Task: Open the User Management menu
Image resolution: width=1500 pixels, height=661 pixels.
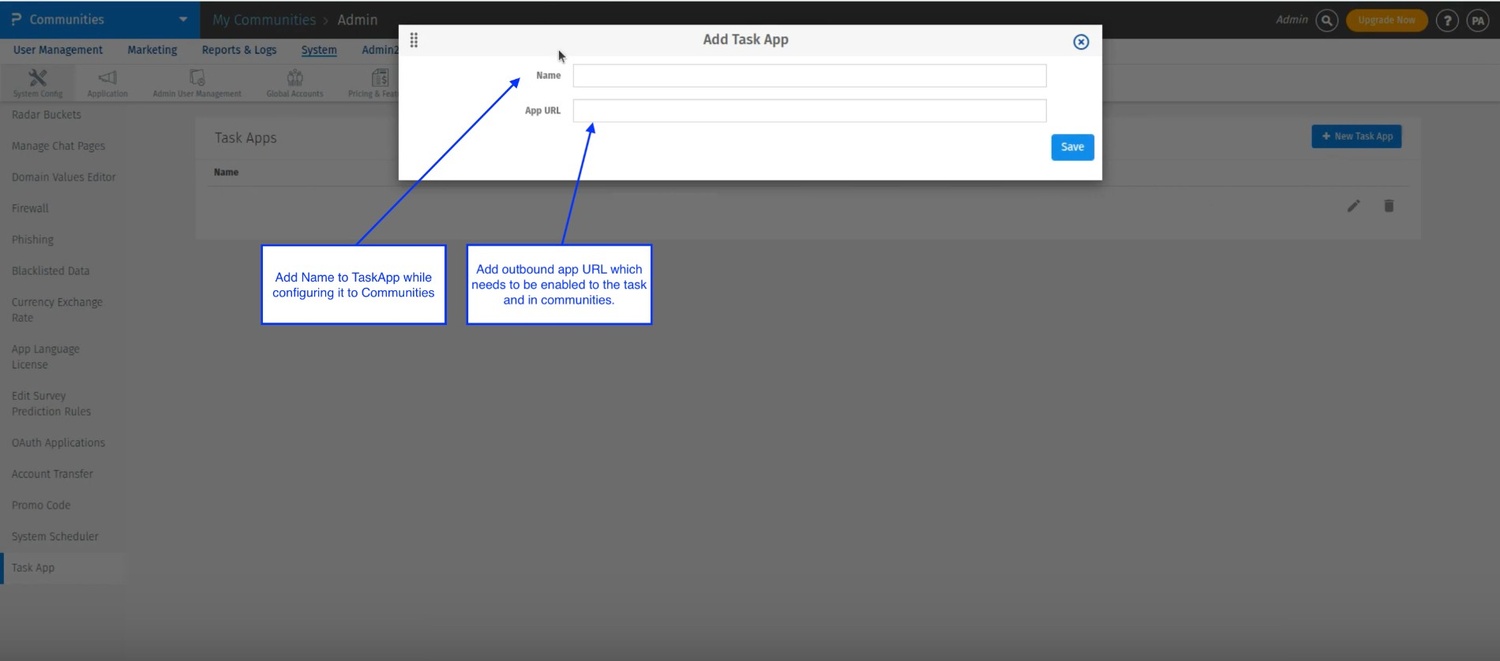Action: click(58, 50)
